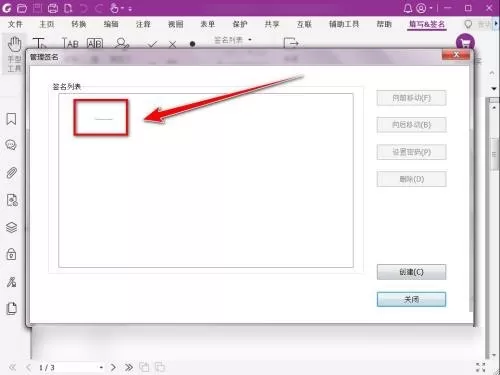The width and height of the screenshot is (500, 375).
Task: Jump to the last page arrow
Action: tap(129, 367)
